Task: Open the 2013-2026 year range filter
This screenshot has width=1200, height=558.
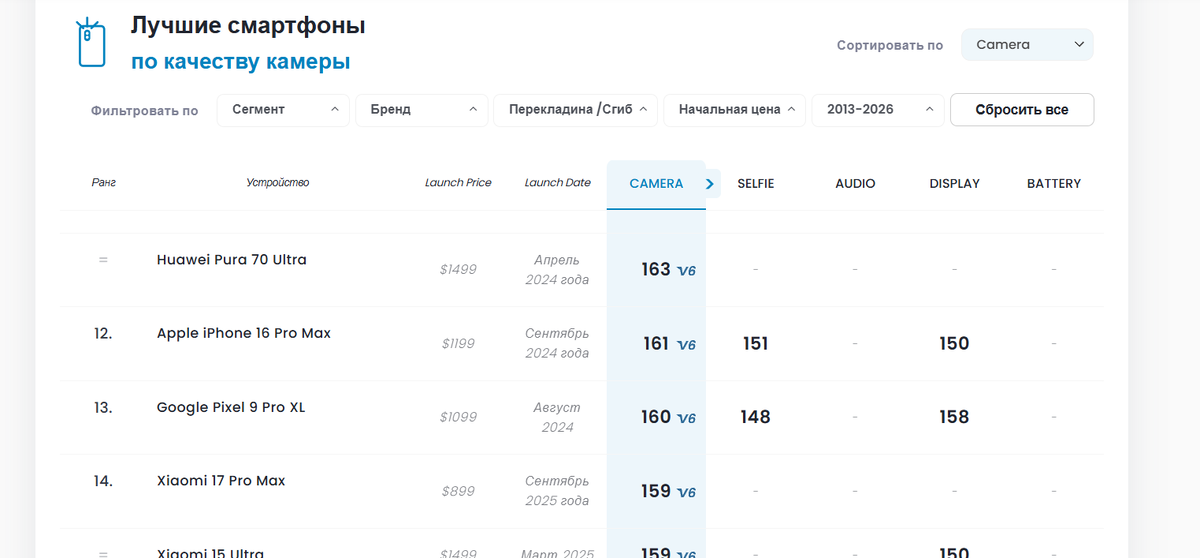Action: coord(877,110)
